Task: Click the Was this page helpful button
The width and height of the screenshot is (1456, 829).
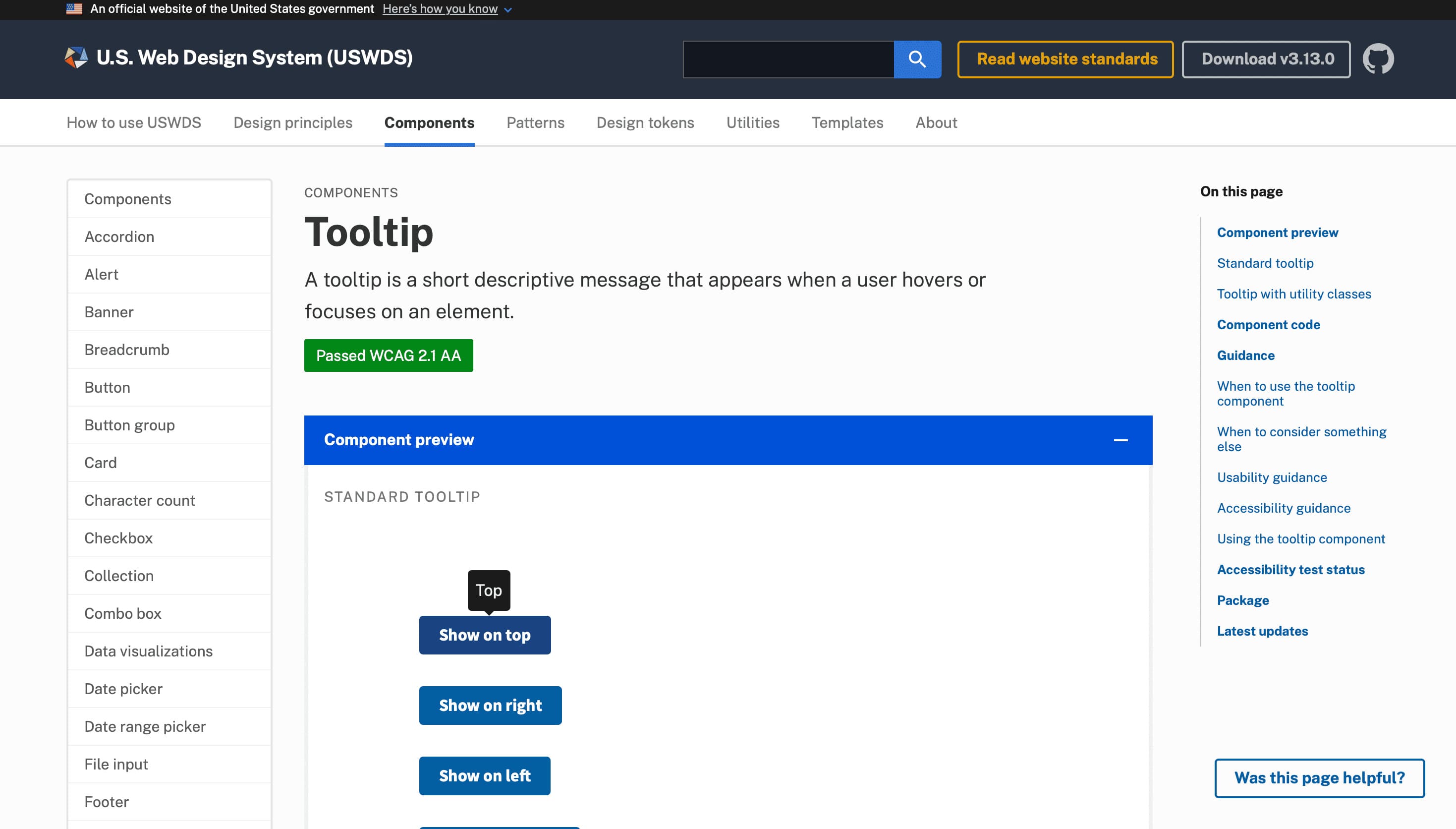Action: [1319, 778]
